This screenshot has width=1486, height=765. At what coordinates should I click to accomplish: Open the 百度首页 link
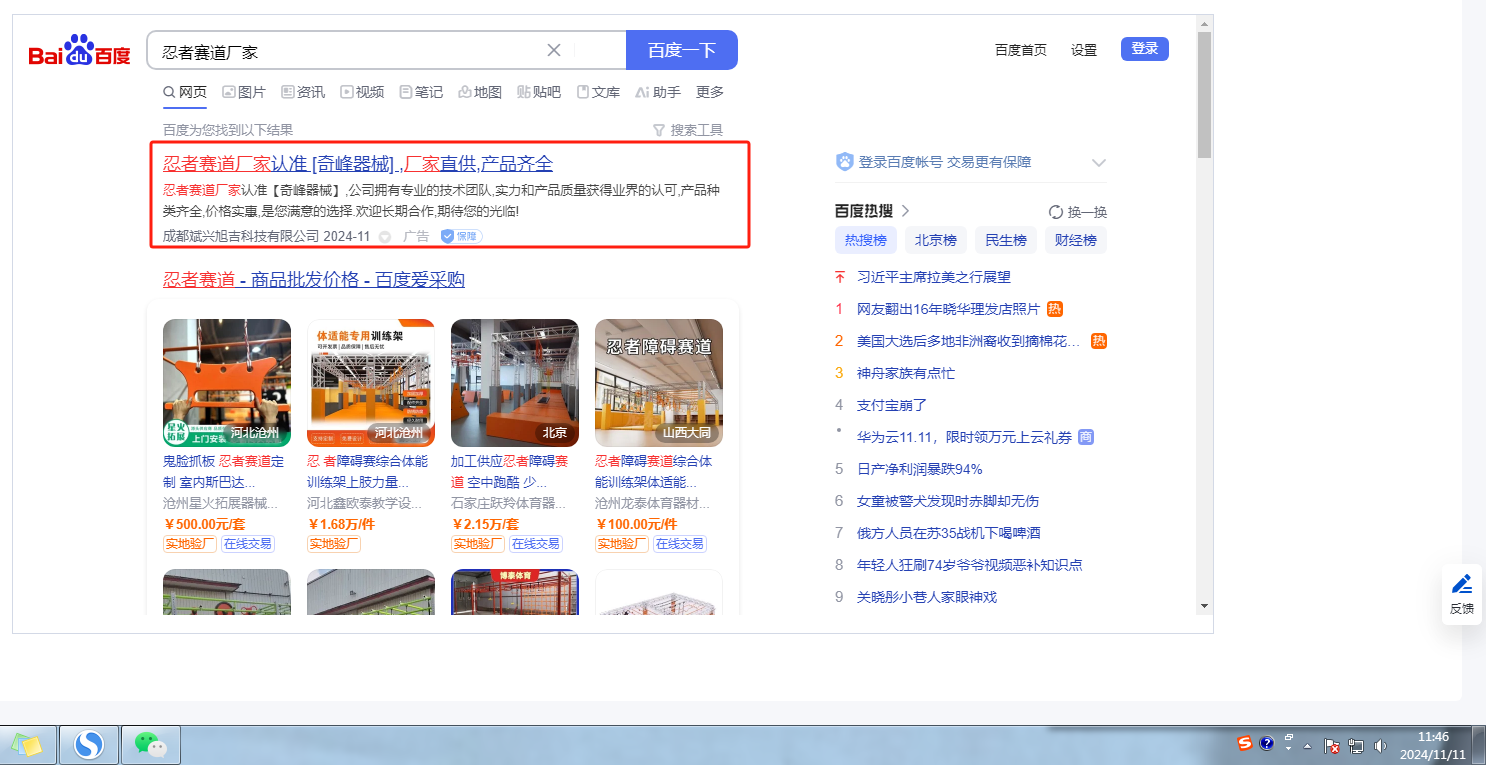[x=1021, y=50]
